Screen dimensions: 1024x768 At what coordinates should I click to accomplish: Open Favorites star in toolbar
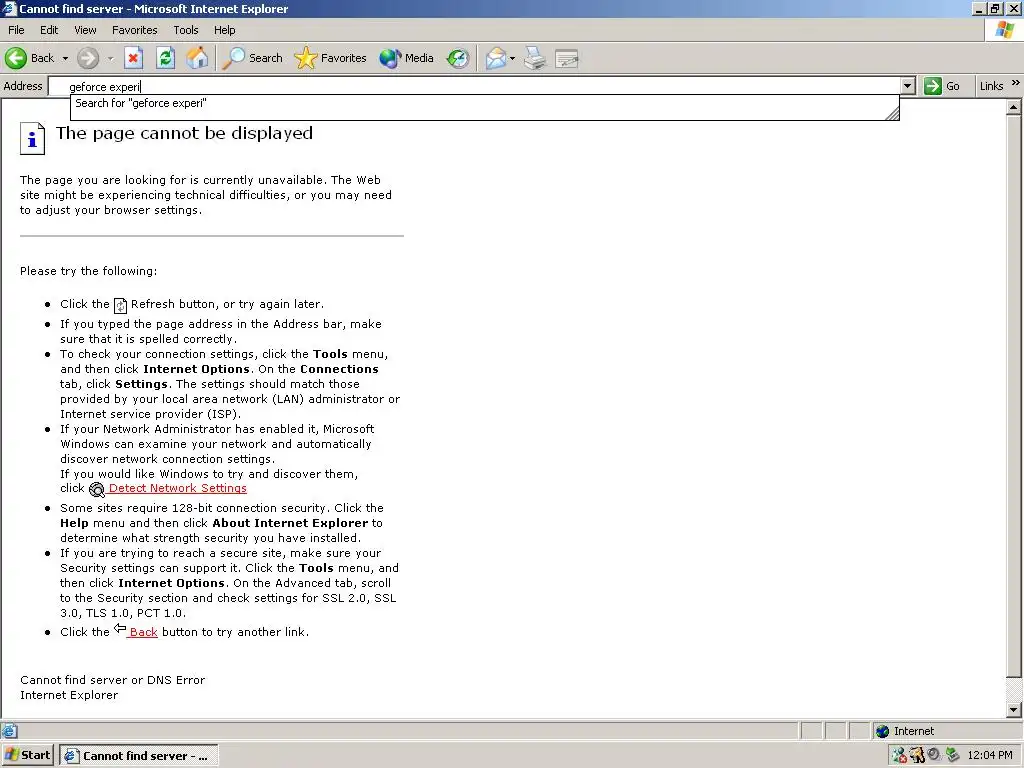coord(330,58)
